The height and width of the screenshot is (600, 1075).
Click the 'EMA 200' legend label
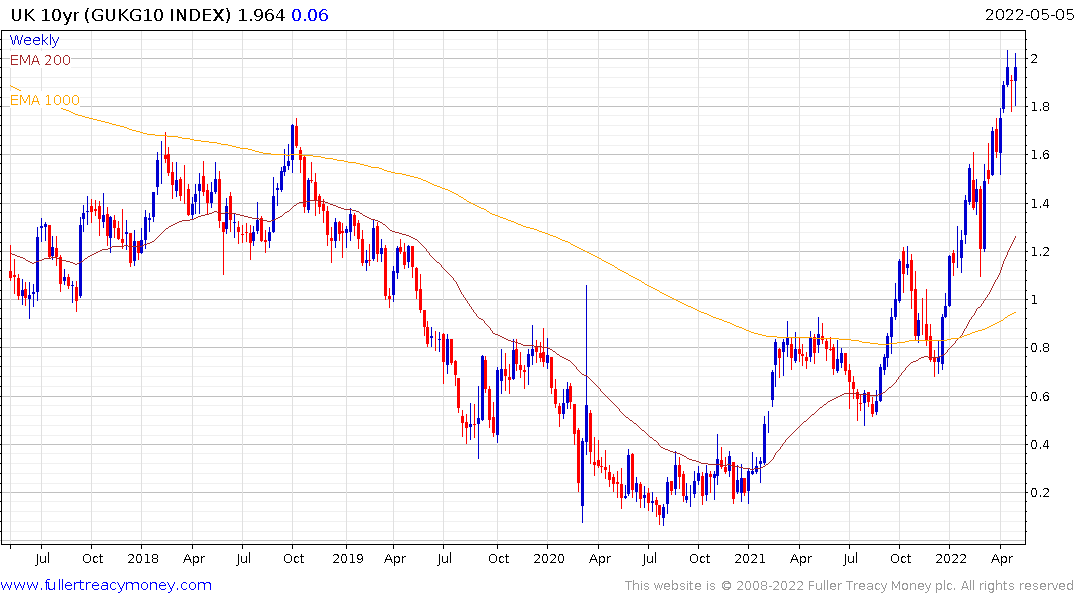pos(40,60)
